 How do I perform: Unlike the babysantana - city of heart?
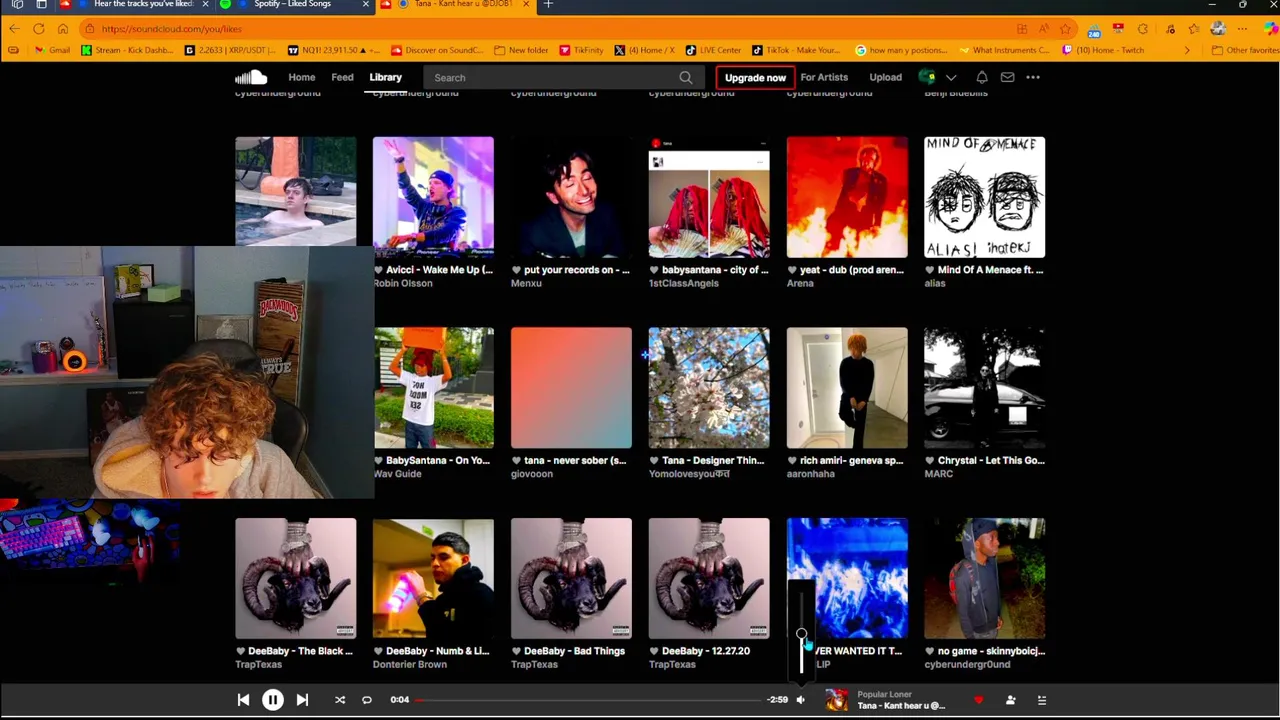pos(654,270)
